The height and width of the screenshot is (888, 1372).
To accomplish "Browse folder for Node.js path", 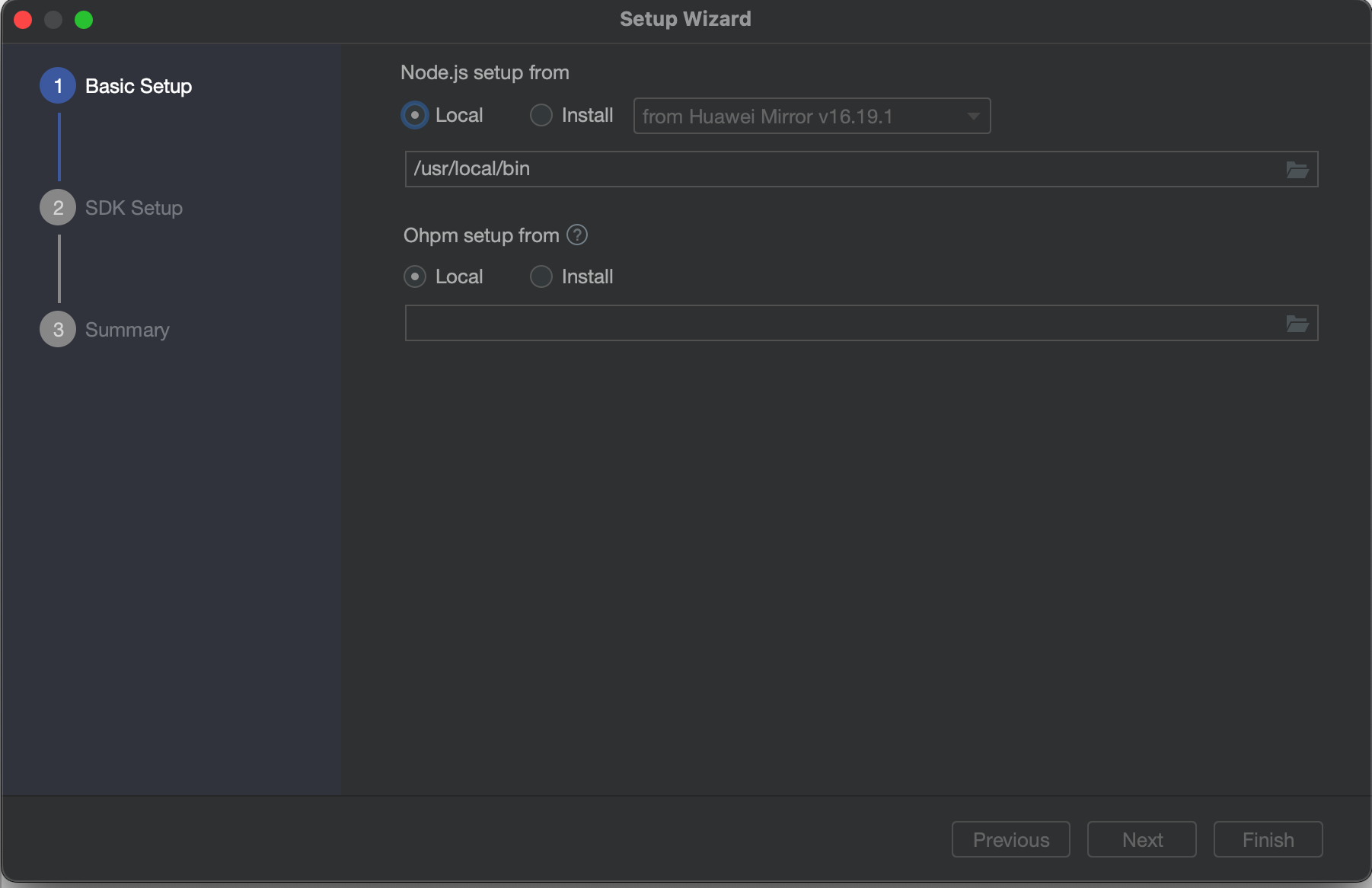I will (x=1297, y=169).
